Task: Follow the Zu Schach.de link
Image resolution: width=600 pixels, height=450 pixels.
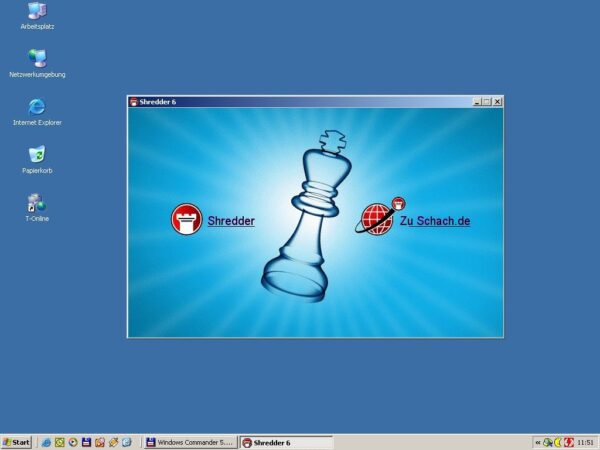Action: (434, 221)
